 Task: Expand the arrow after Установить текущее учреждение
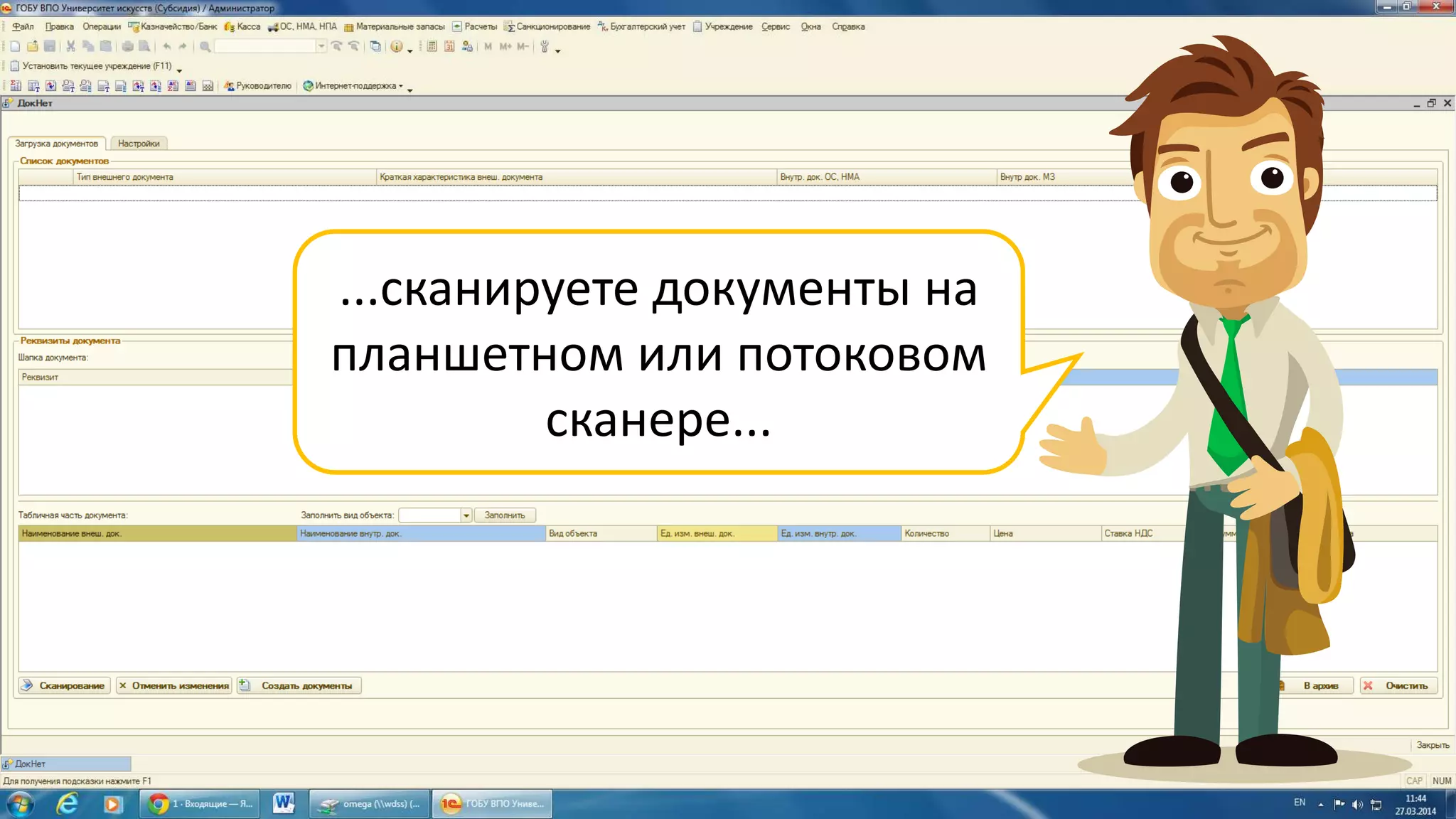(179, 70)
